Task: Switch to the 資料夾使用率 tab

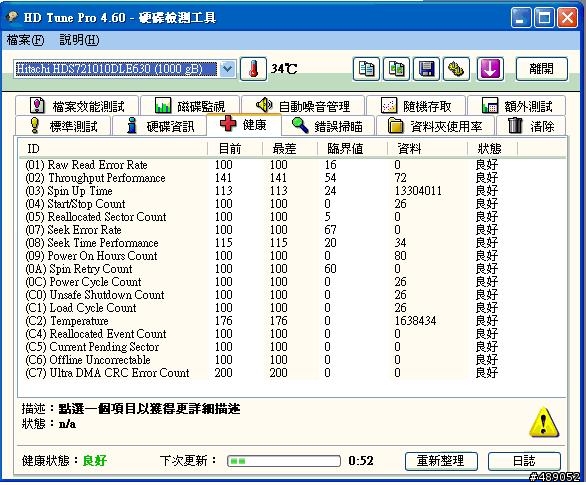Action: [435, 126]
